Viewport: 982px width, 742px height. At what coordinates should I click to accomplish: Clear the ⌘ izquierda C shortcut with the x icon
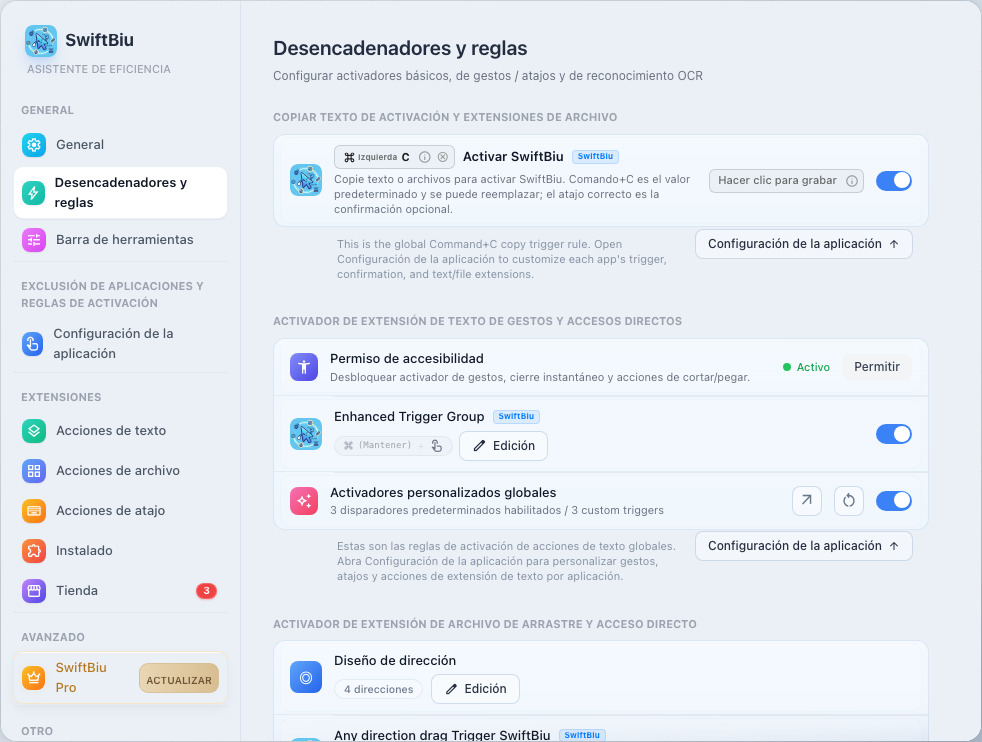[443, 157]
